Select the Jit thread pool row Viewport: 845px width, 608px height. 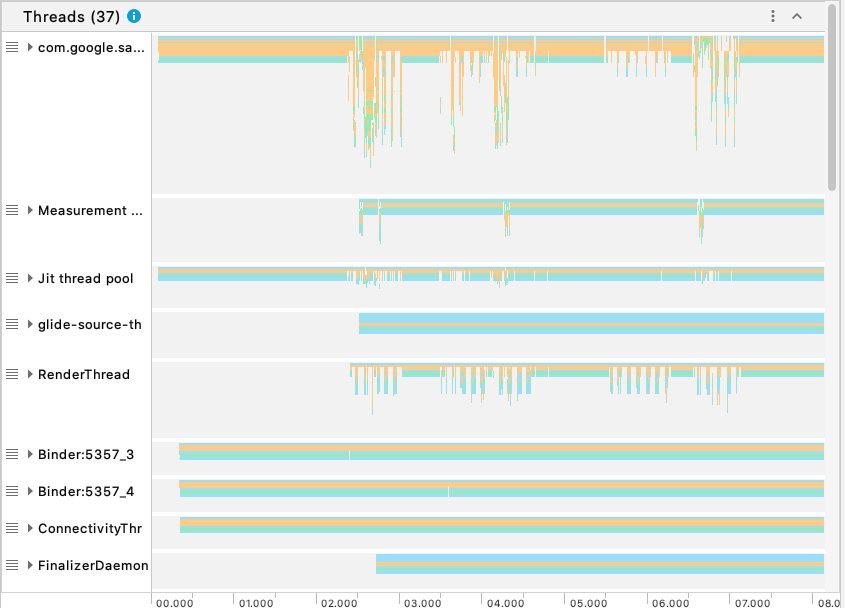pos(85,278)
